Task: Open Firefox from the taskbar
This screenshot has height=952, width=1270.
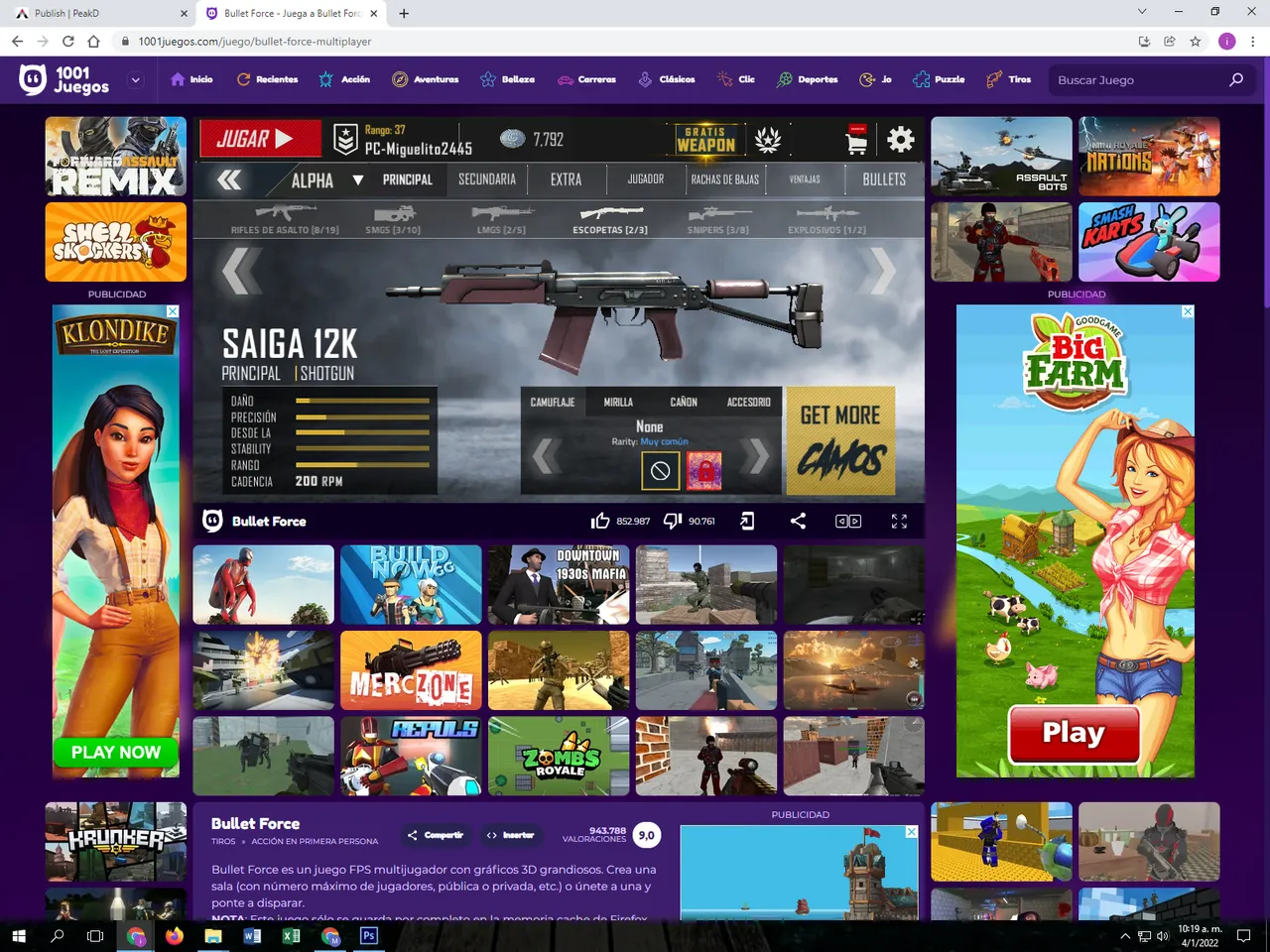Action: click(x=174, y=935)
